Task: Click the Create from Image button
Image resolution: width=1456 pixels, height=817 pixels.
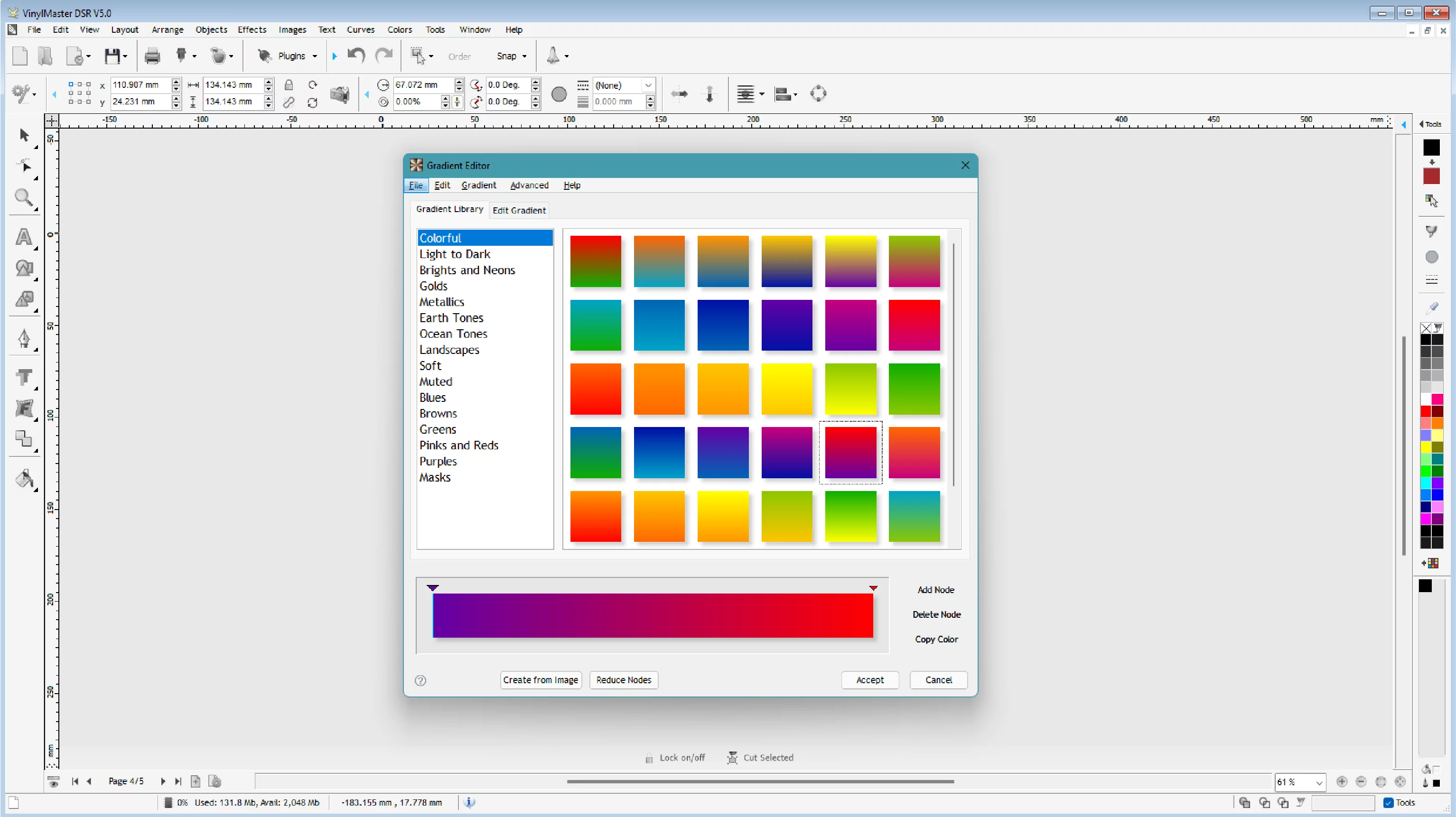Action: point(541,680)
